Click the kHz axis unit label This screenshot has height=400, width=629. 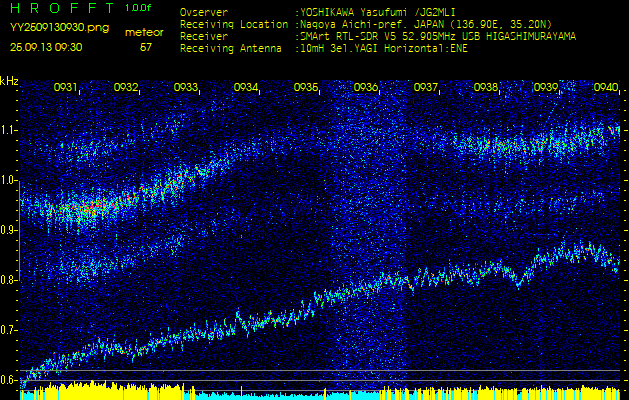(9, 80)
